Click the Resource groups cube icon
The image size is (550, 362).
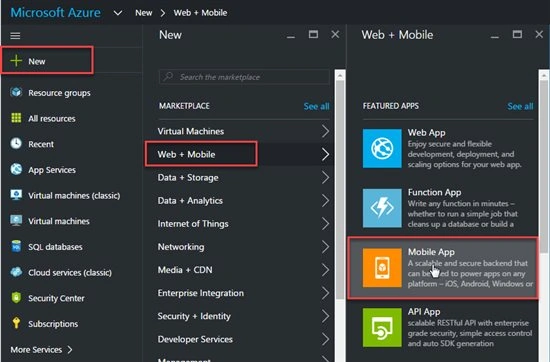[16, 92]
